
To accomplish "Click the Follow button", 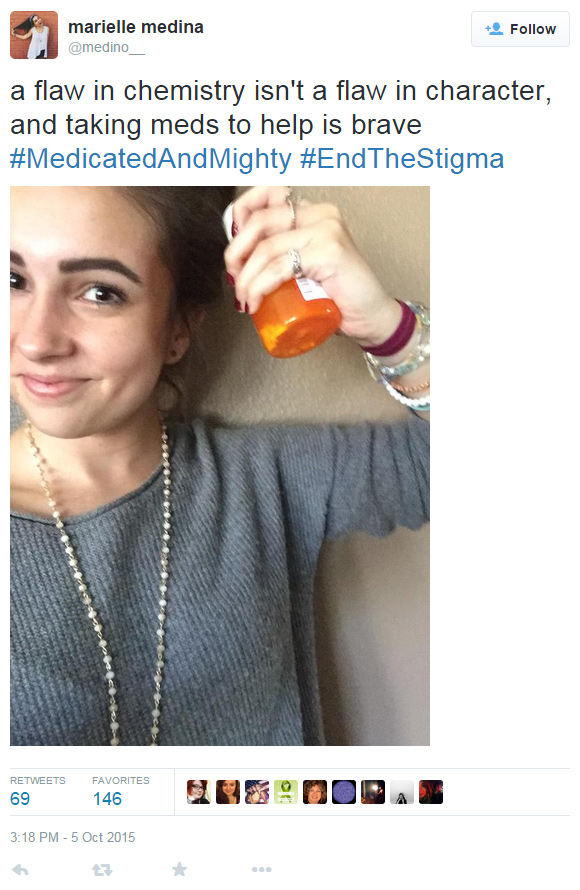I will [520, 29].
